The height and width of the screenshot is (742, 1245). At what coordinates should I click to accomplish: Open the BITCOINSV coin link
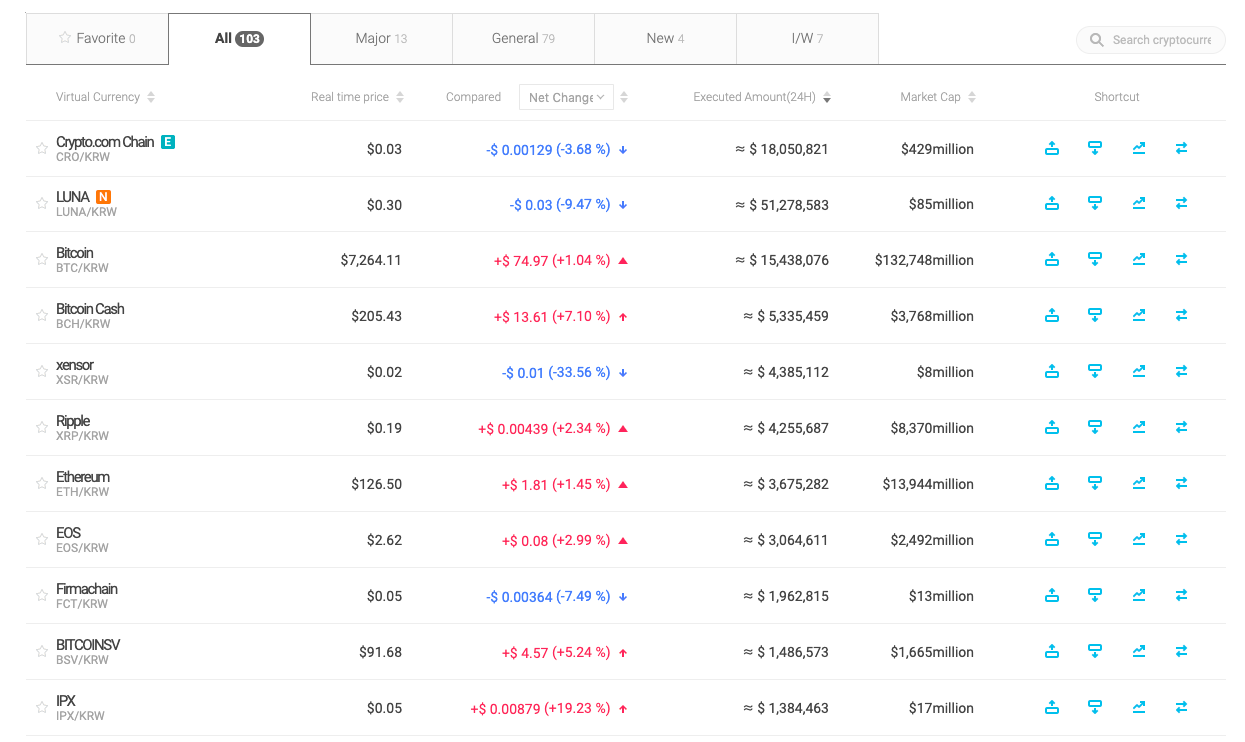click(88, 645)
